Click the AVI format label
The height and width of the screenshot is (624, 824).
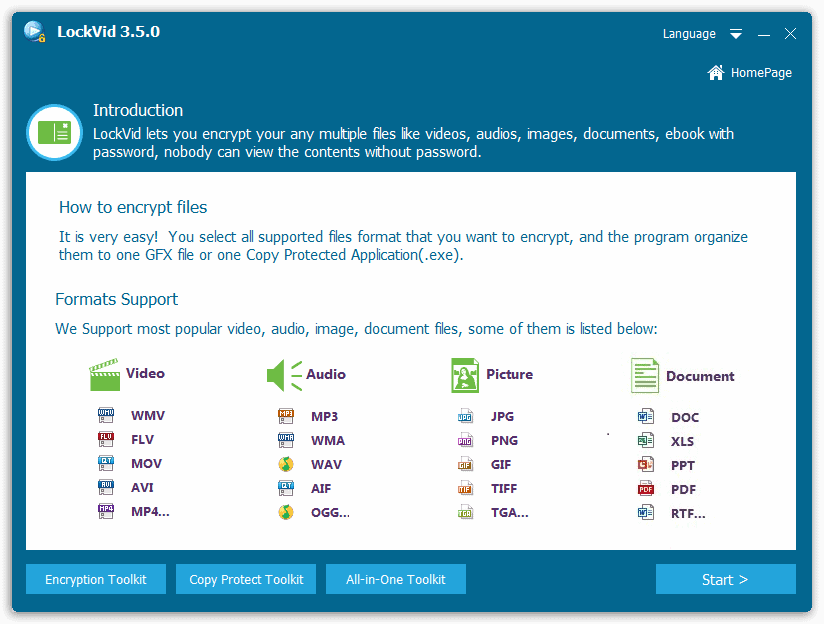(x=142, y=488)
